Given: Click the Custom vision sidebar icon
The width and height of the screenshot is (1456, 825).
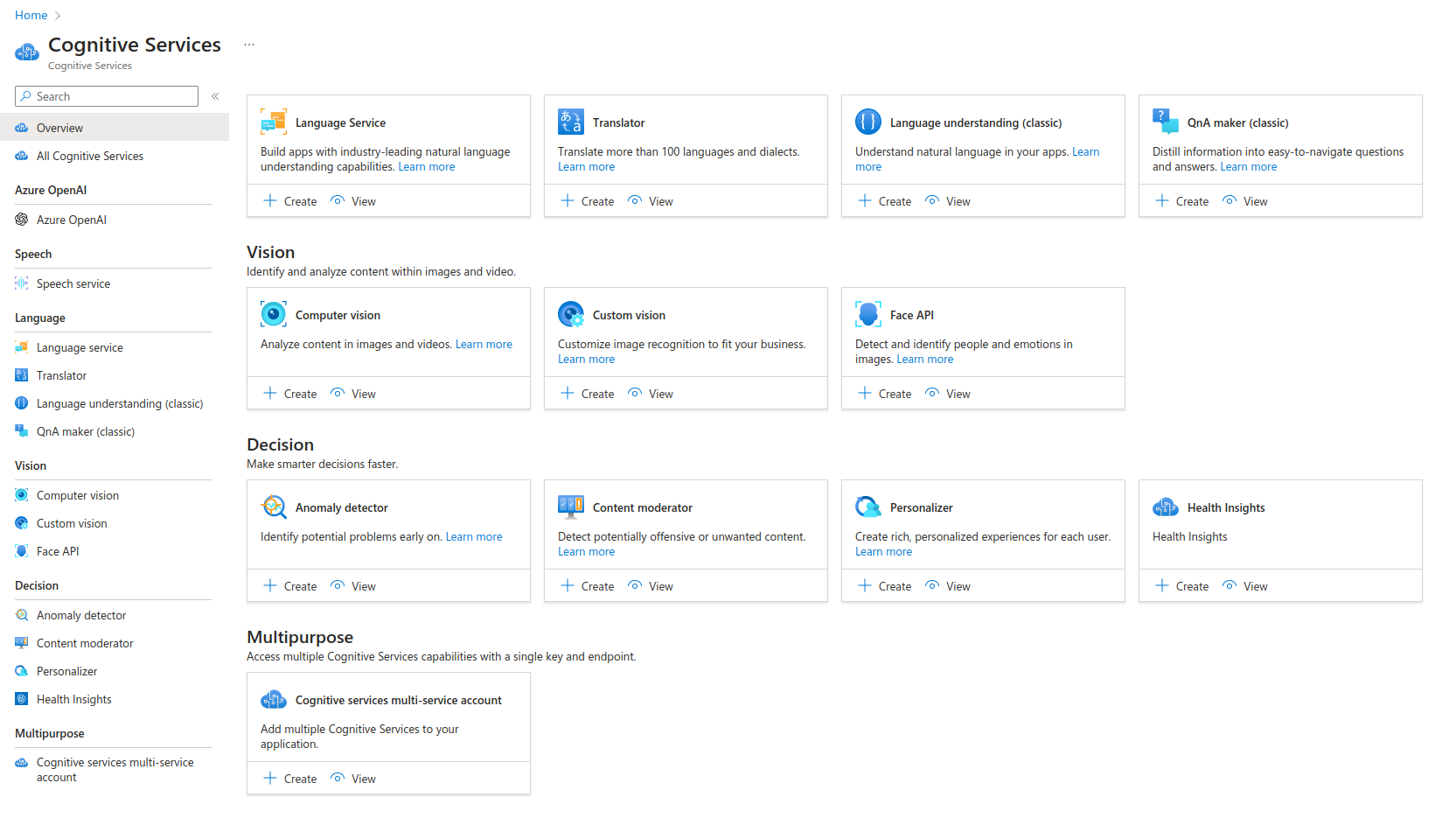Looking at the screenshot, I should click(22, 523).
